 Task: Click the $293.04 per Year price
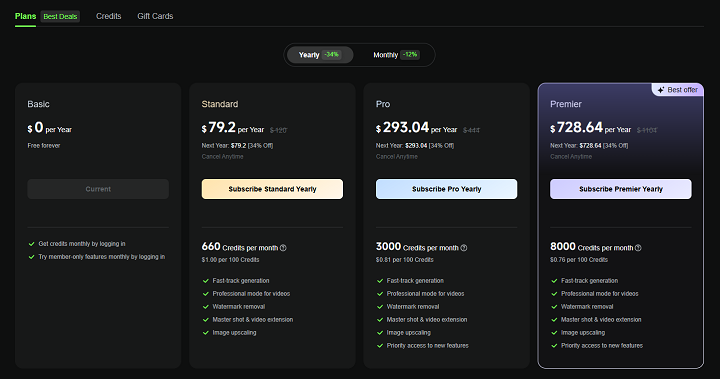[416, 128]
